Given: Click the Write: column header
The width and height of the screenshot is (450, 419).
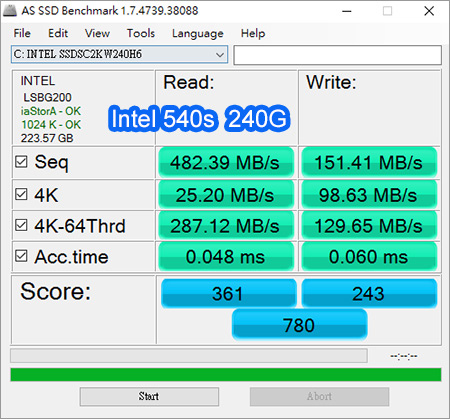Looking at the screenshot, I should coord(331,82).
